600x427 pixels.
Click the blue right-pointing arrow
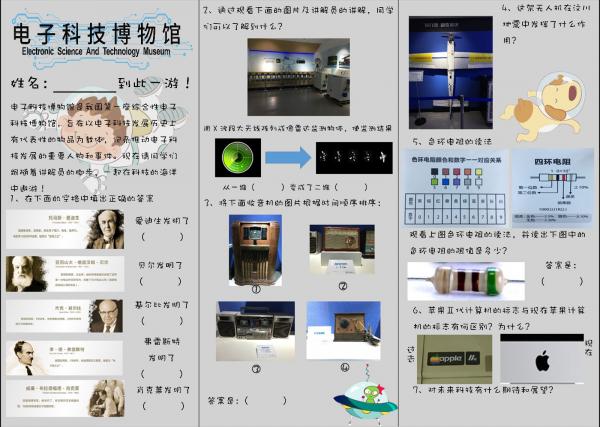pos(287,157)
